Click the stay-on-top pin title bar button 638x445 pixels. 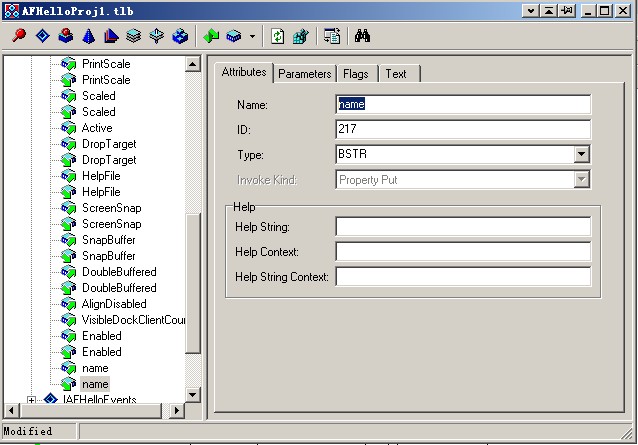click(567, 11)
